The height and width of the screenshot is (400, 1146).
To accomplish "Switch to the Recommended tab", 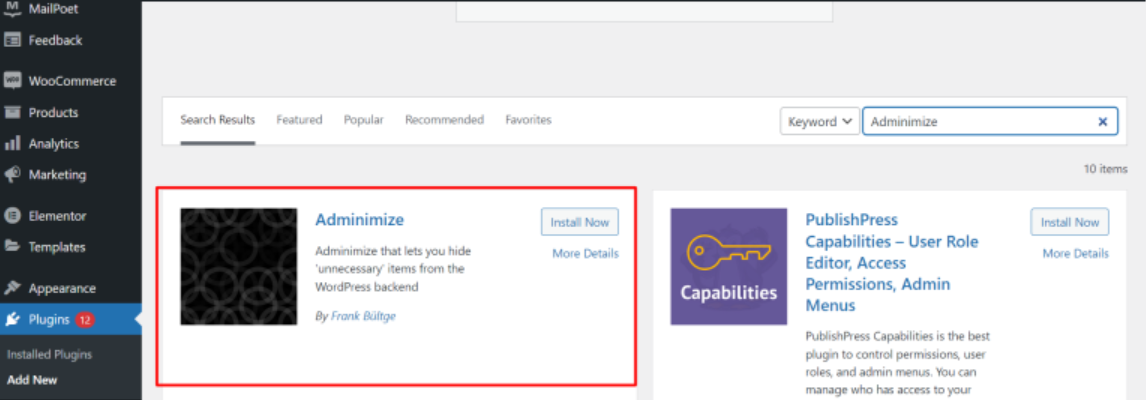I will tap(444, 120).
